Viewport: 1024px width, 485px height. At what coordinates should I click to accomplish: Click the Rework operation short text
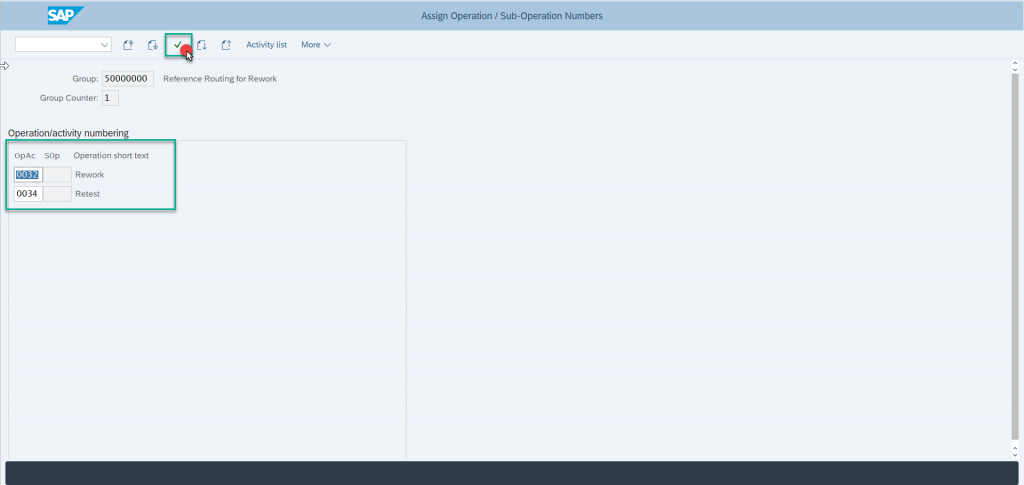point(89,175)
